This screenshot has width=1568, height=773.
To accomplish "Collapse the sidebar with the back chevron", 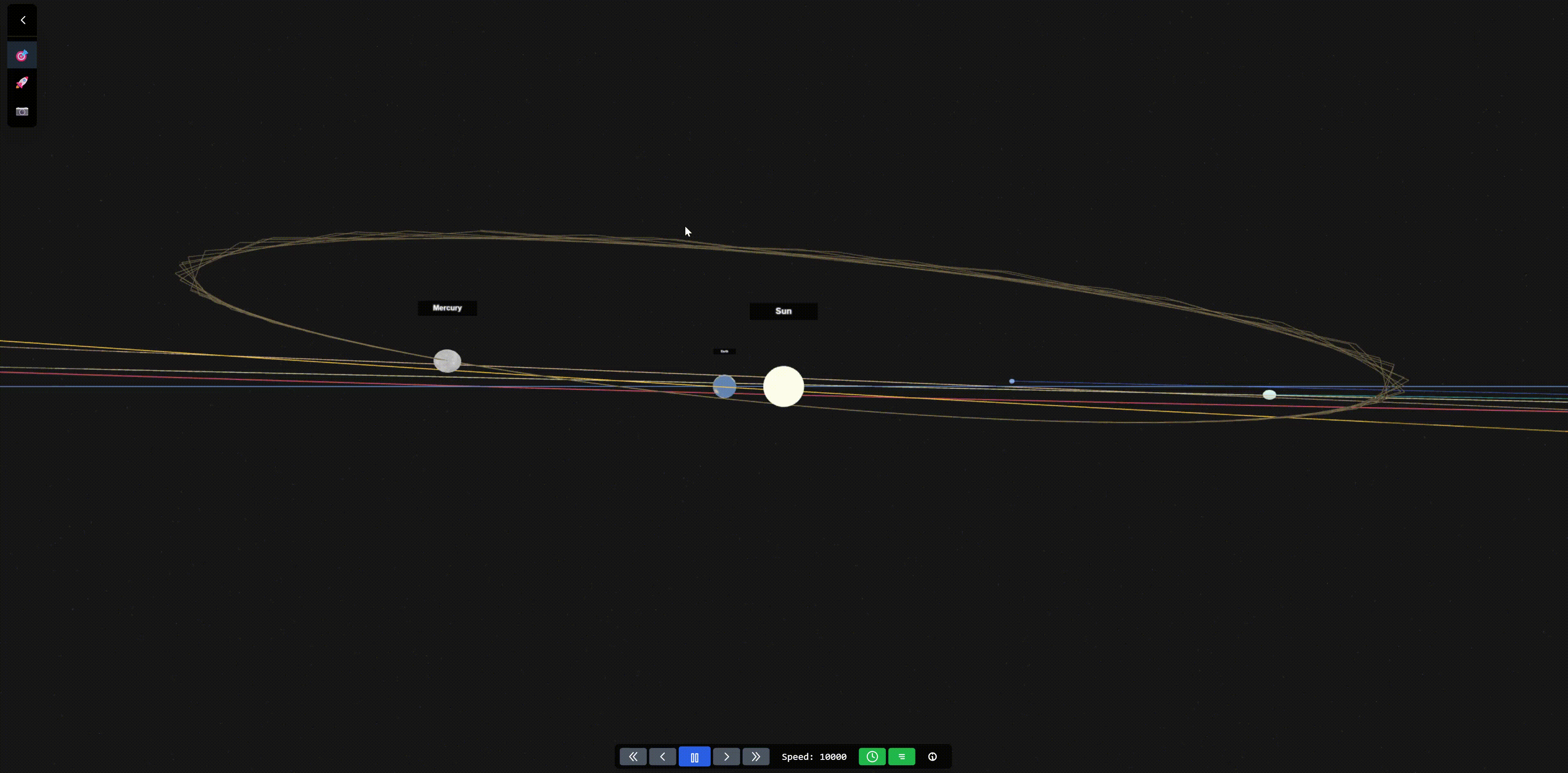I will [x=22, y=20].
